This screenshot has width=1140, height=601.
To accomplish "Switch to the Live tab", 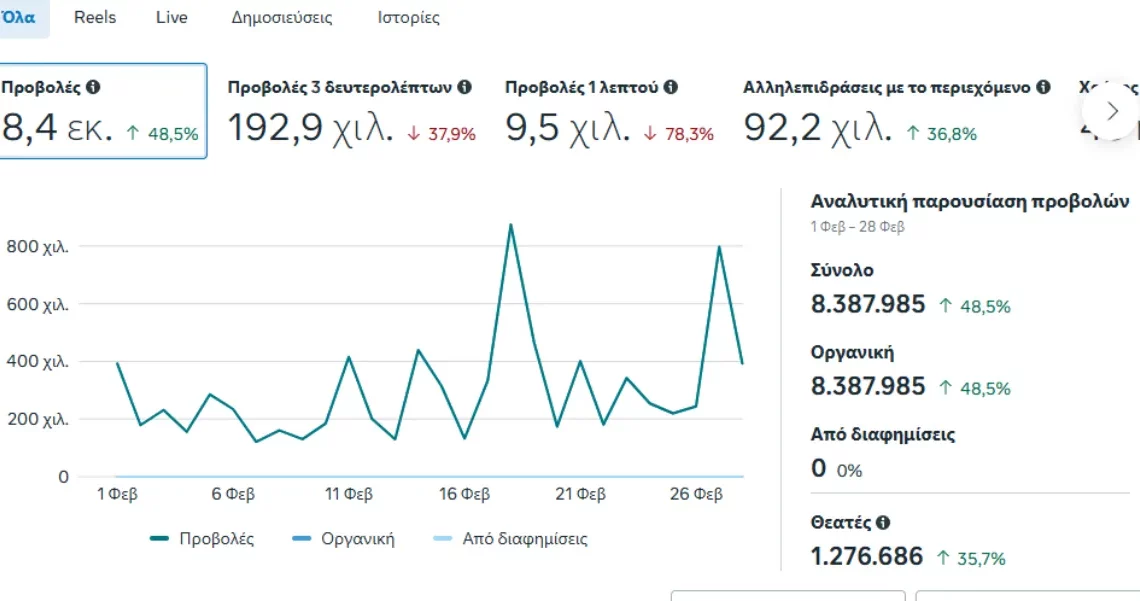I will click(x=172, y=18).
